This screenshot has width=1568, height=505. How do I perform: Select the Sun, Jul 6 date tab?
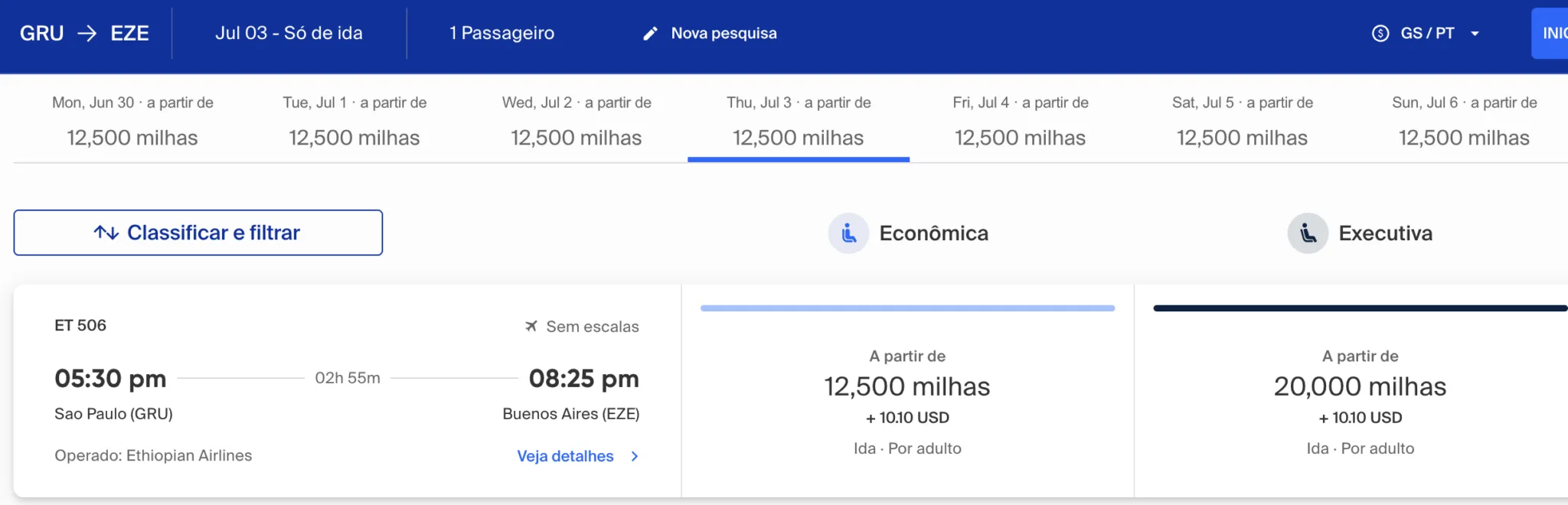(x=1463, y=121)
